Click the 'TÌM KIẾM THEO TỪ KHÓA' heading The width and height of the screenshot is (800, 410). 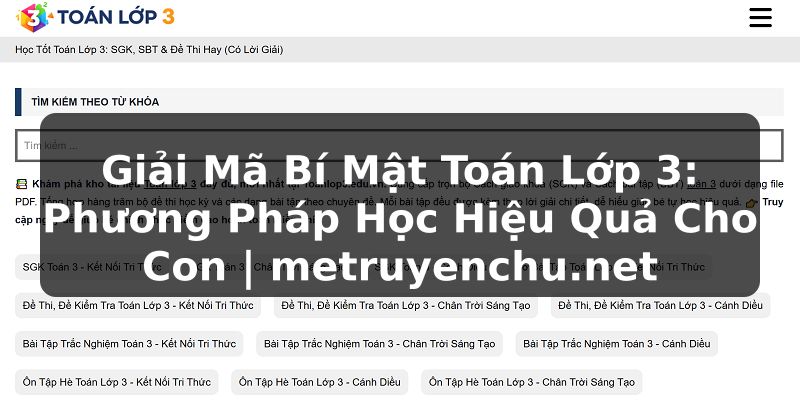tap(95, 102)
